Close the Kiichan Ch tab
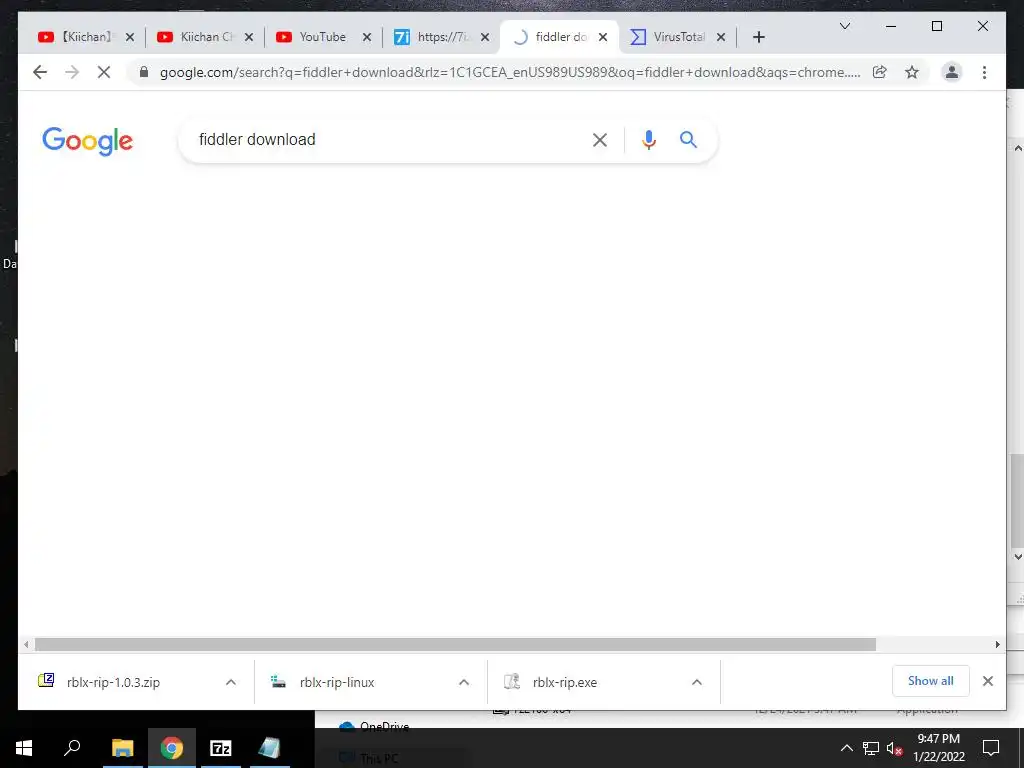The height and width of the screenshot is (768, 1024). [x=249, y=37]
